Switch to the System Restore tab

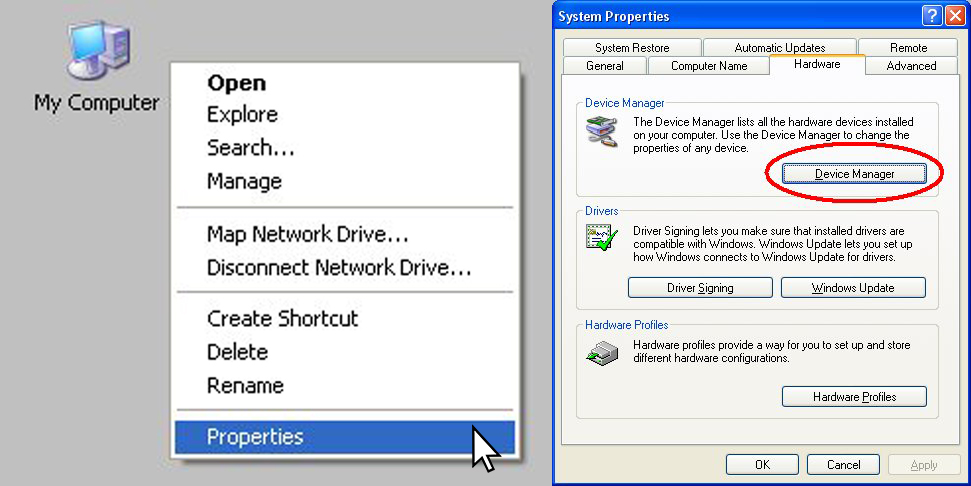[x=632, y=48]
